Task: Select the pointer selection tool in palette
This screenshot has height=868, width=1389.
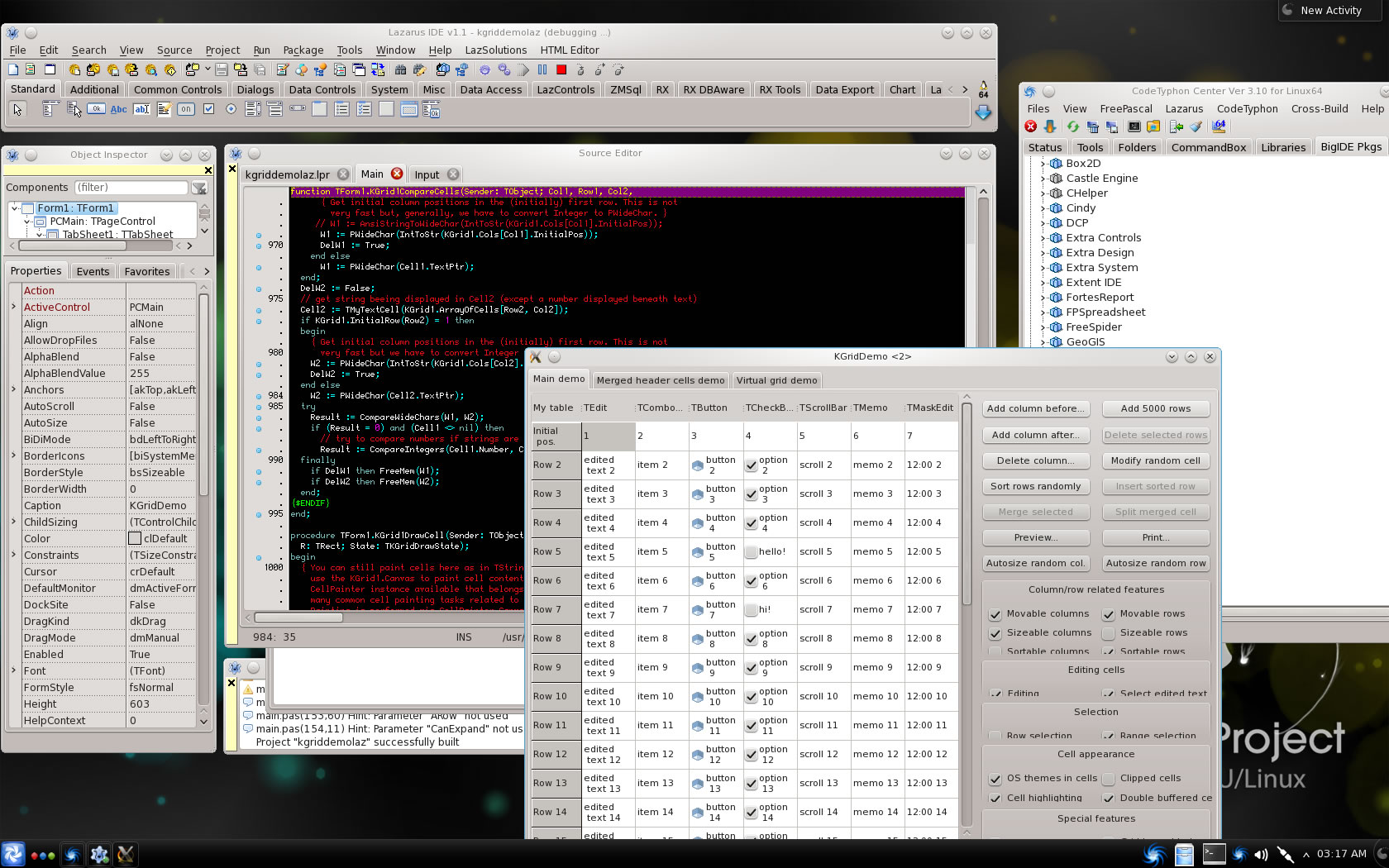Action: point(17,109)
